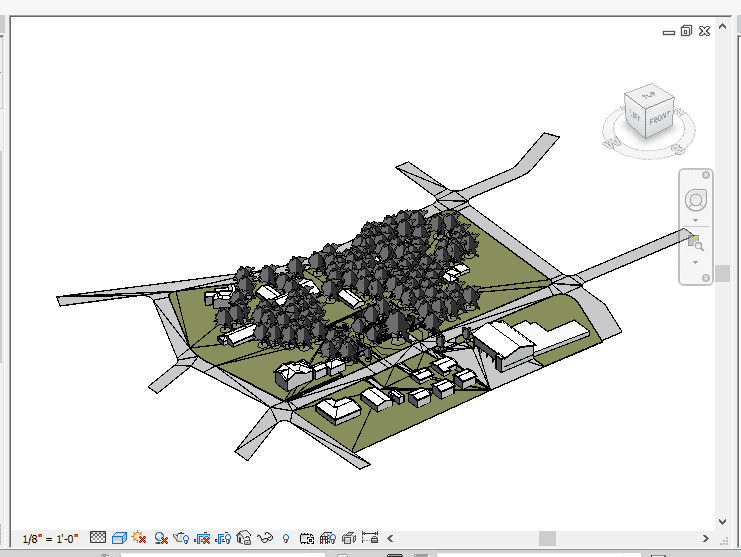Expand the steering wheel dropdown arrow
Screen dimensions: 741x557
[x=695, y=219]
